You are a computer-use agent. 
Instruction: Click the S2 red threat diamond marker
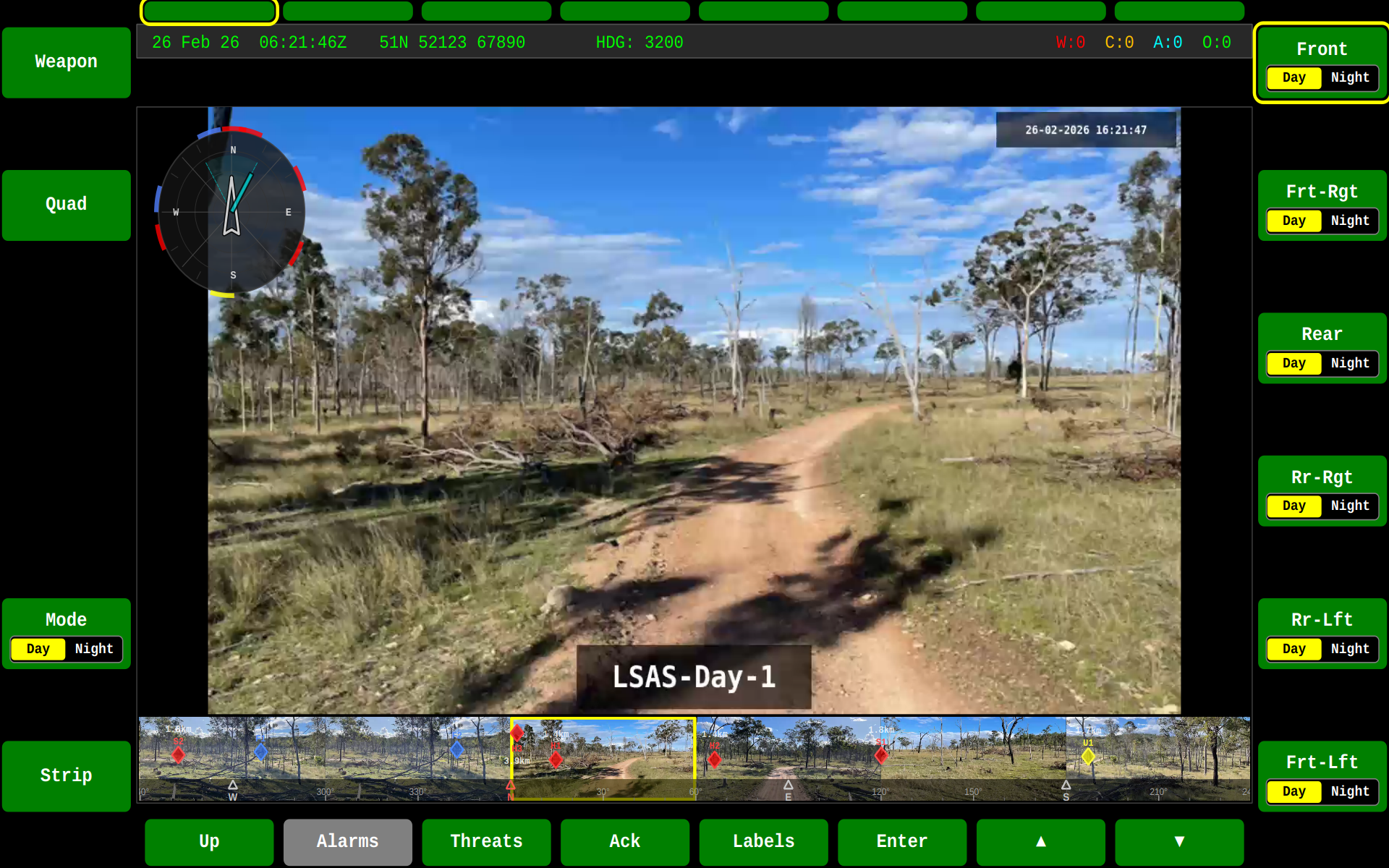click(178, 755)
